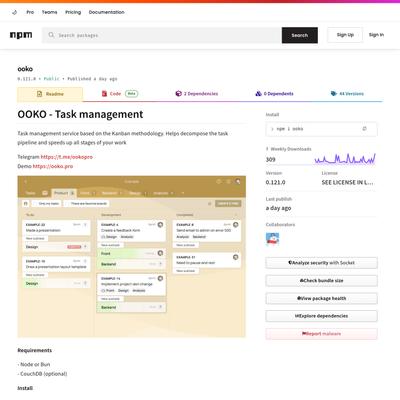The height and width of the screenshot is (400, 400).
Task: Click the black Search button
Action: click(300, 35)
